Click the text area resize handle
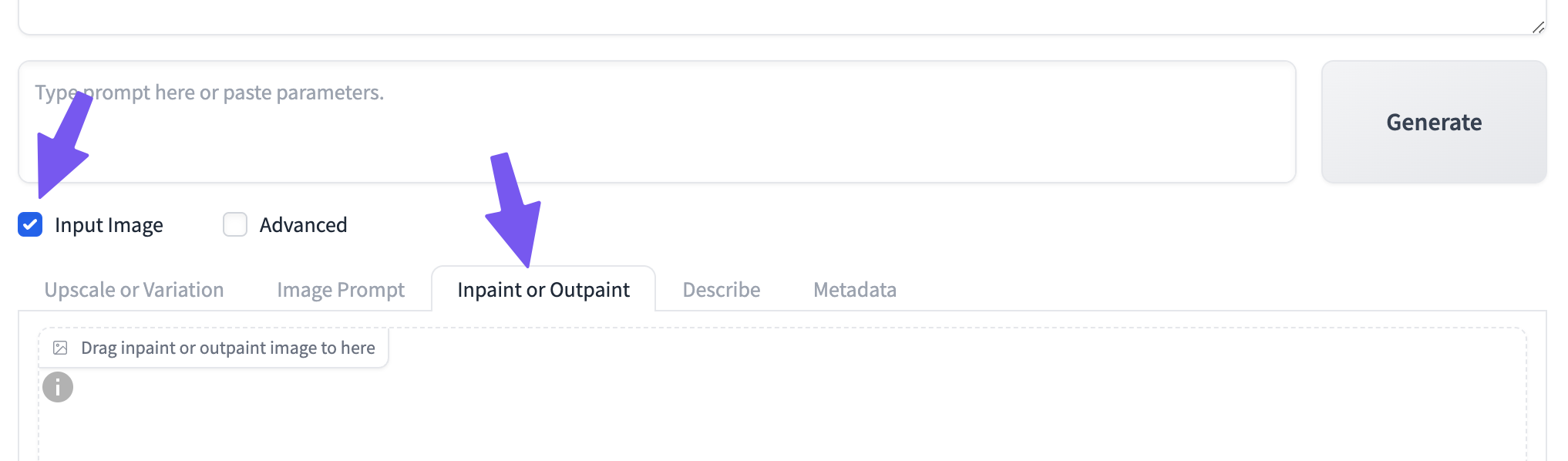The height and width of the screenshot is (461, 1568). (x=1538, y=27)
